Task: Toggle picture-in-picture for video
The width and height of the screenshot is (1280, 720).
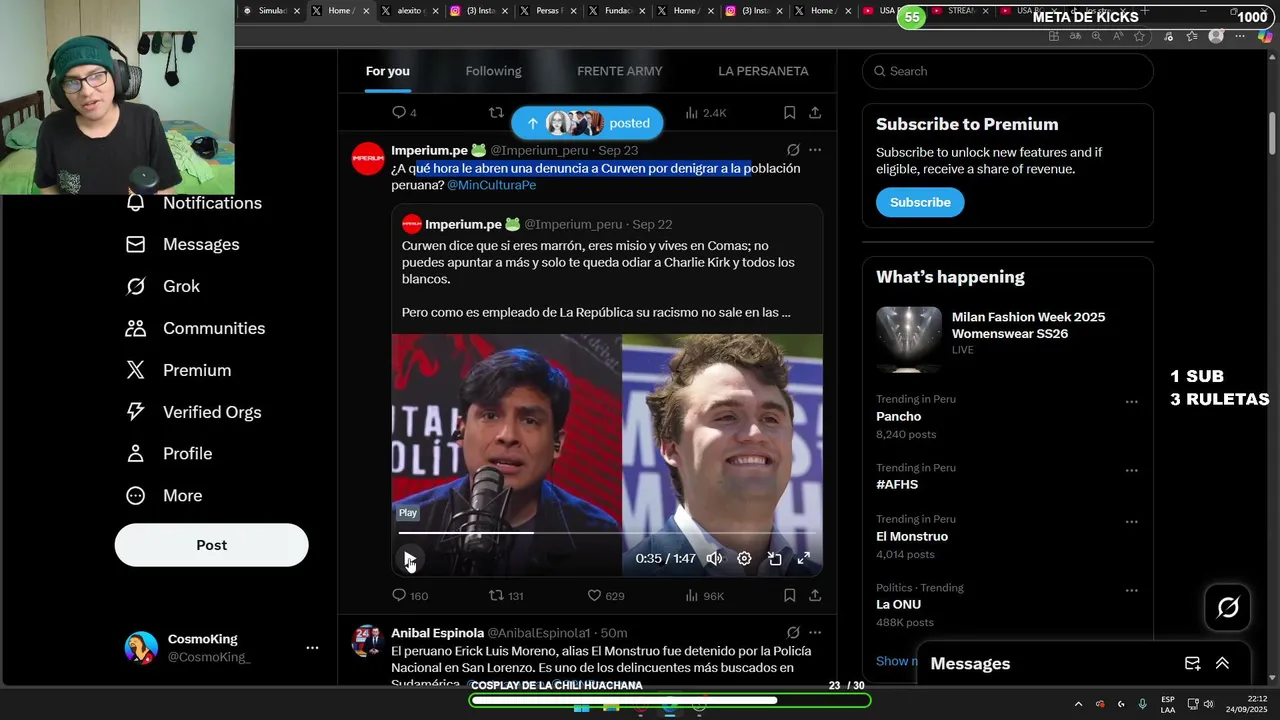Action: 774,559
